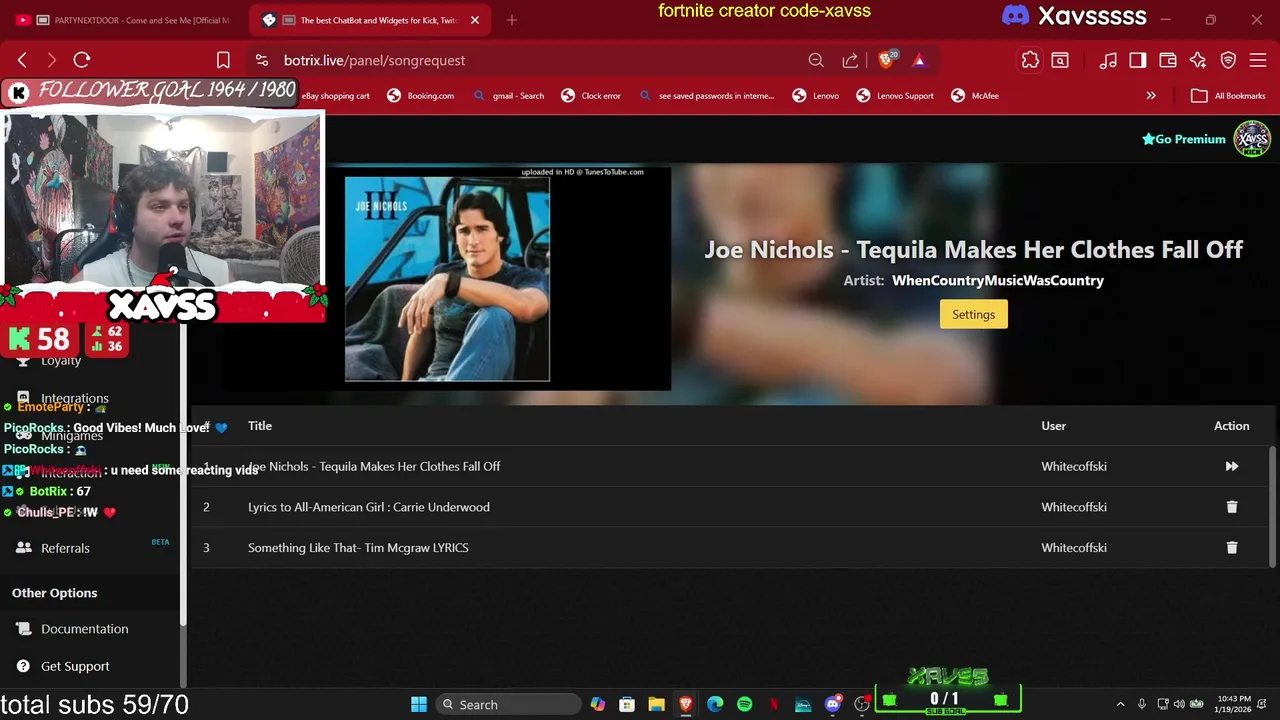
Task: Select Something Like That- Tim Mcgraw title
Action: [358, 548]
